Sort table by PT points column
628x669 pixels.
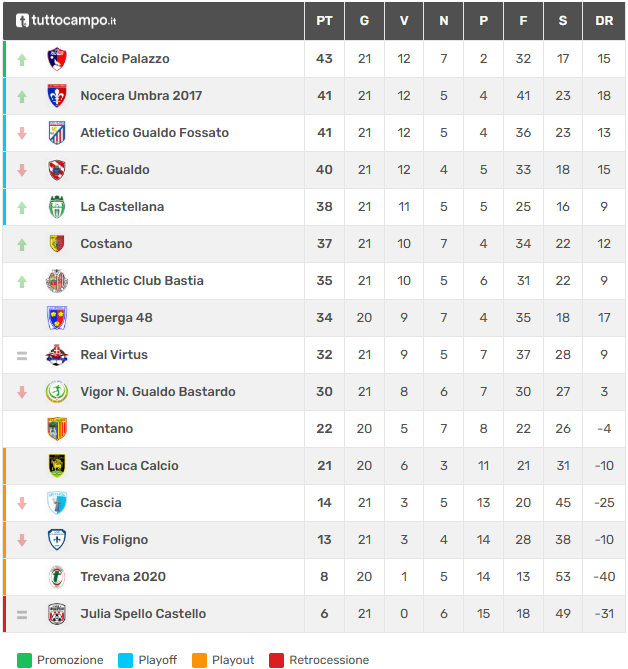[x=324, y=20]
